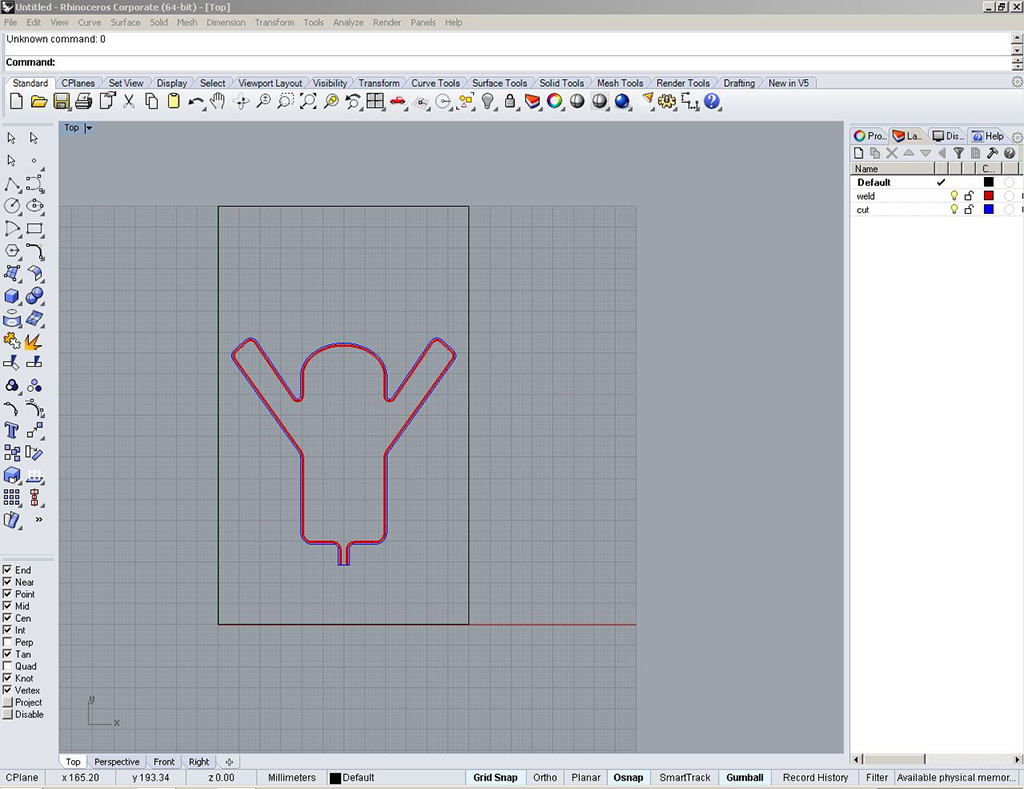Toggle the Mid osnap checkbox
This screenshot has width=1024, height=789.
click(7, 605)
